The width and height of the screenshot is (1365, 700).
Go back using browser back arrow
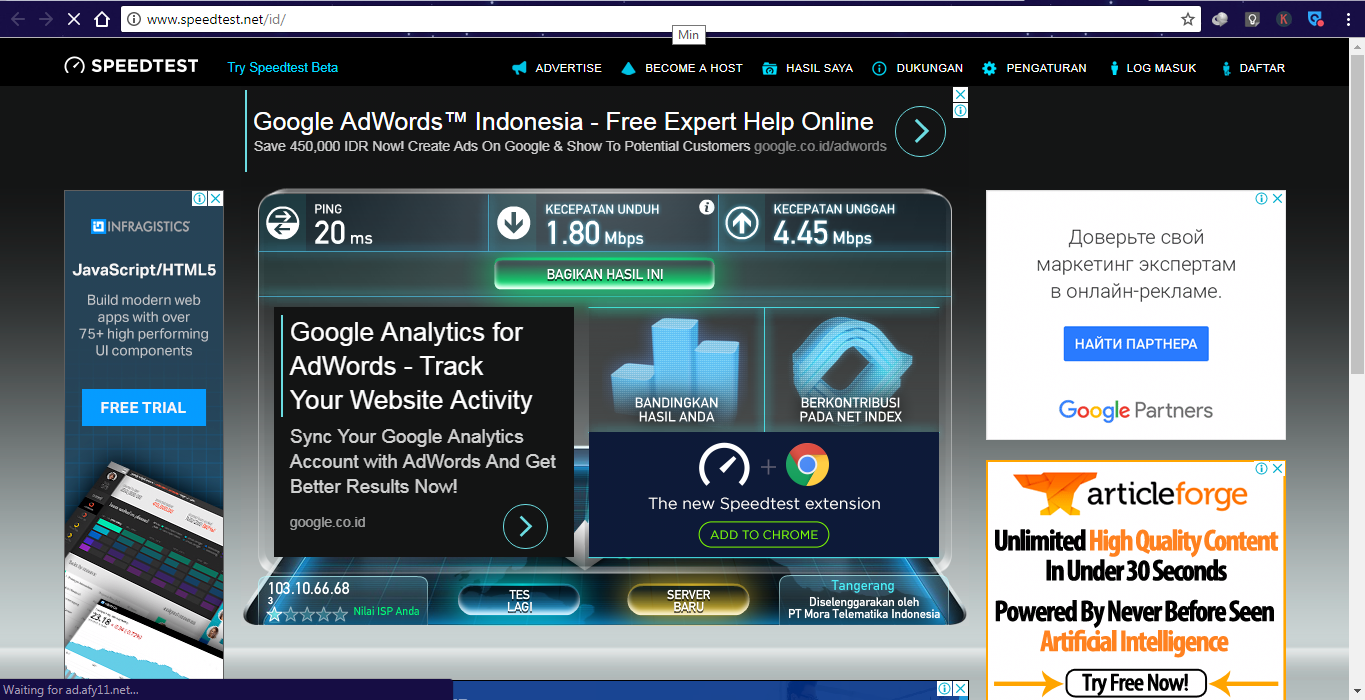click(18, 19)
